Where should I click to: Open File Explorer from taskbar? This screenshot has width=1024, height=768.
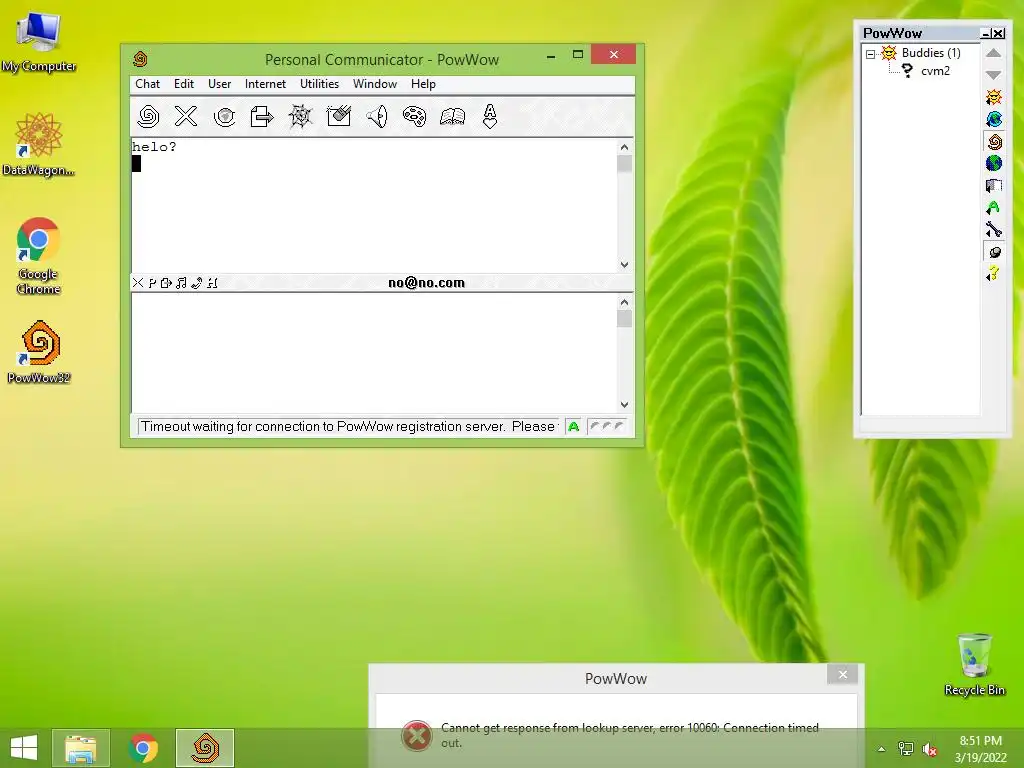[80, 748]
